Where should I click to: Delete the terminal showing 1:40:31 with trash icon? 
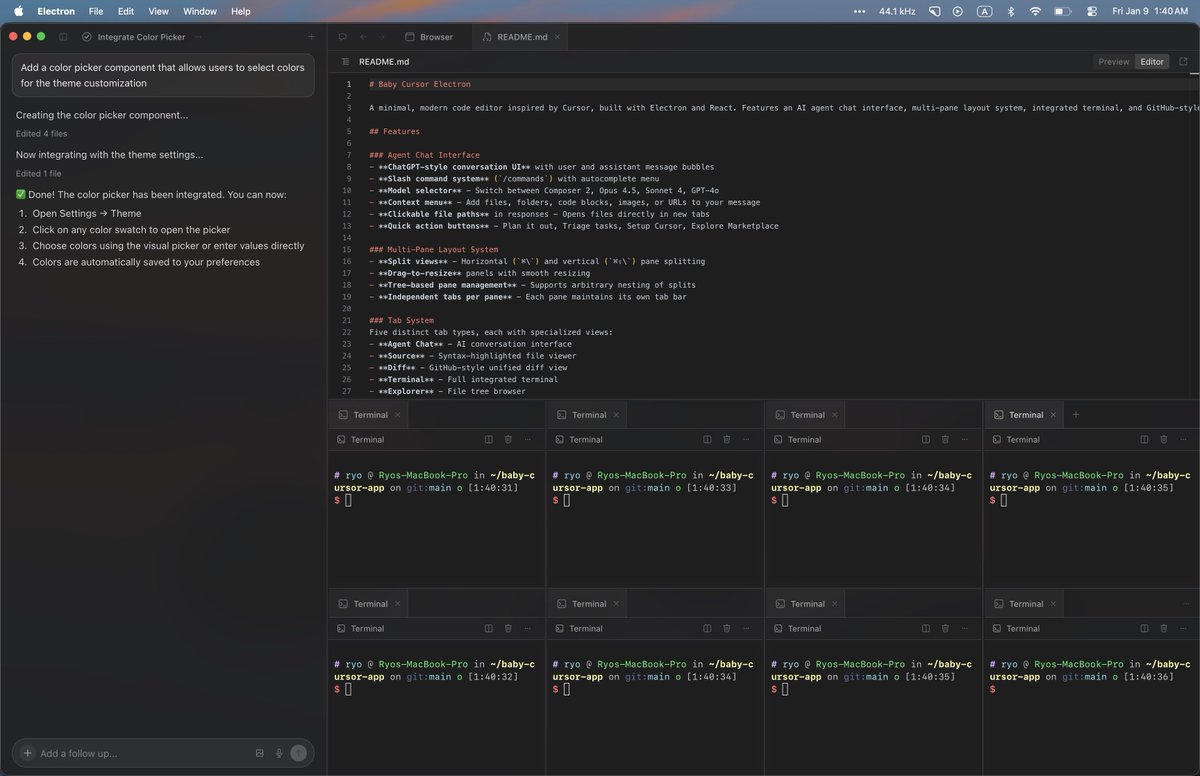508,439
